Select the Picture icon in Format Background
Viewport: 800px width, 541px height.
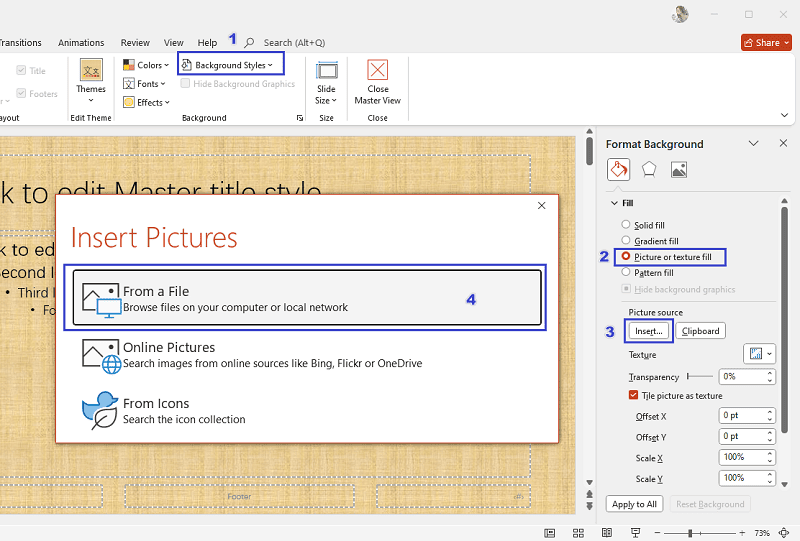[679, 169]
